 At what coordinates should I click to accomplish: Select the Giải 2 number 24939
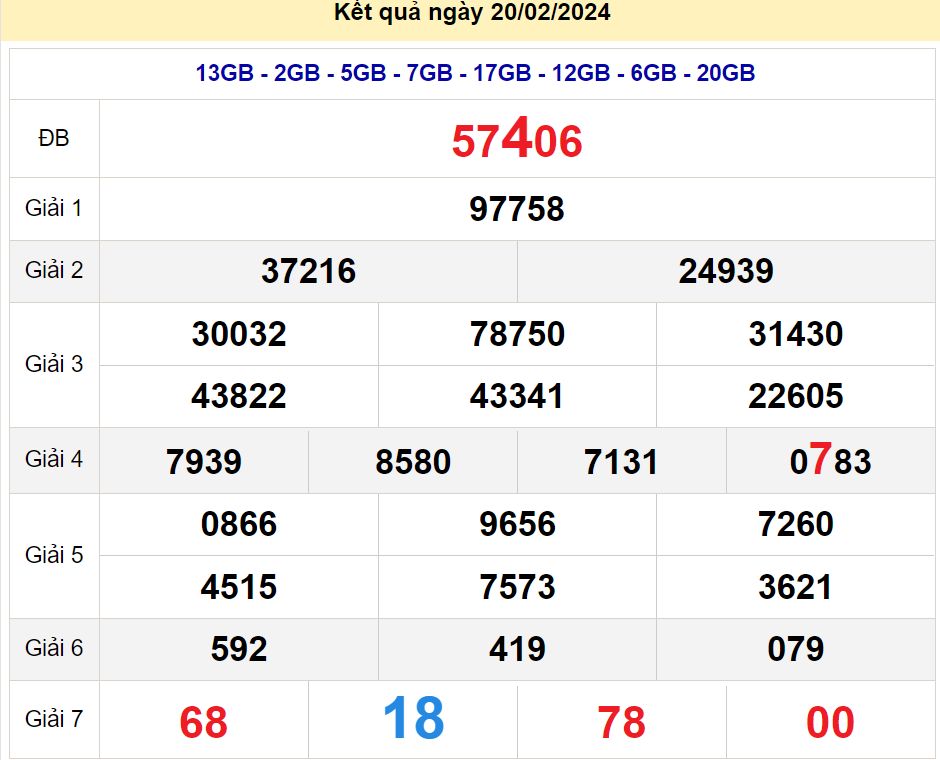[726, 271]
